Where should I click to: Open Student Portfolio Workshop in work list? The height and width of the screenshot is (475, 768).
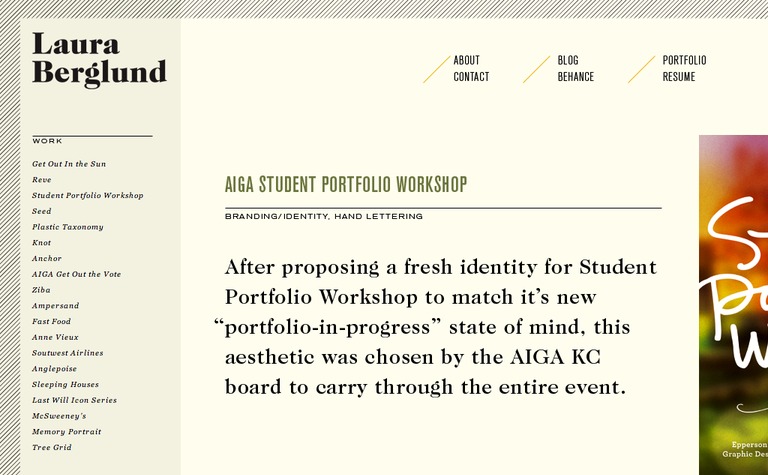click(x=88, y=195)
